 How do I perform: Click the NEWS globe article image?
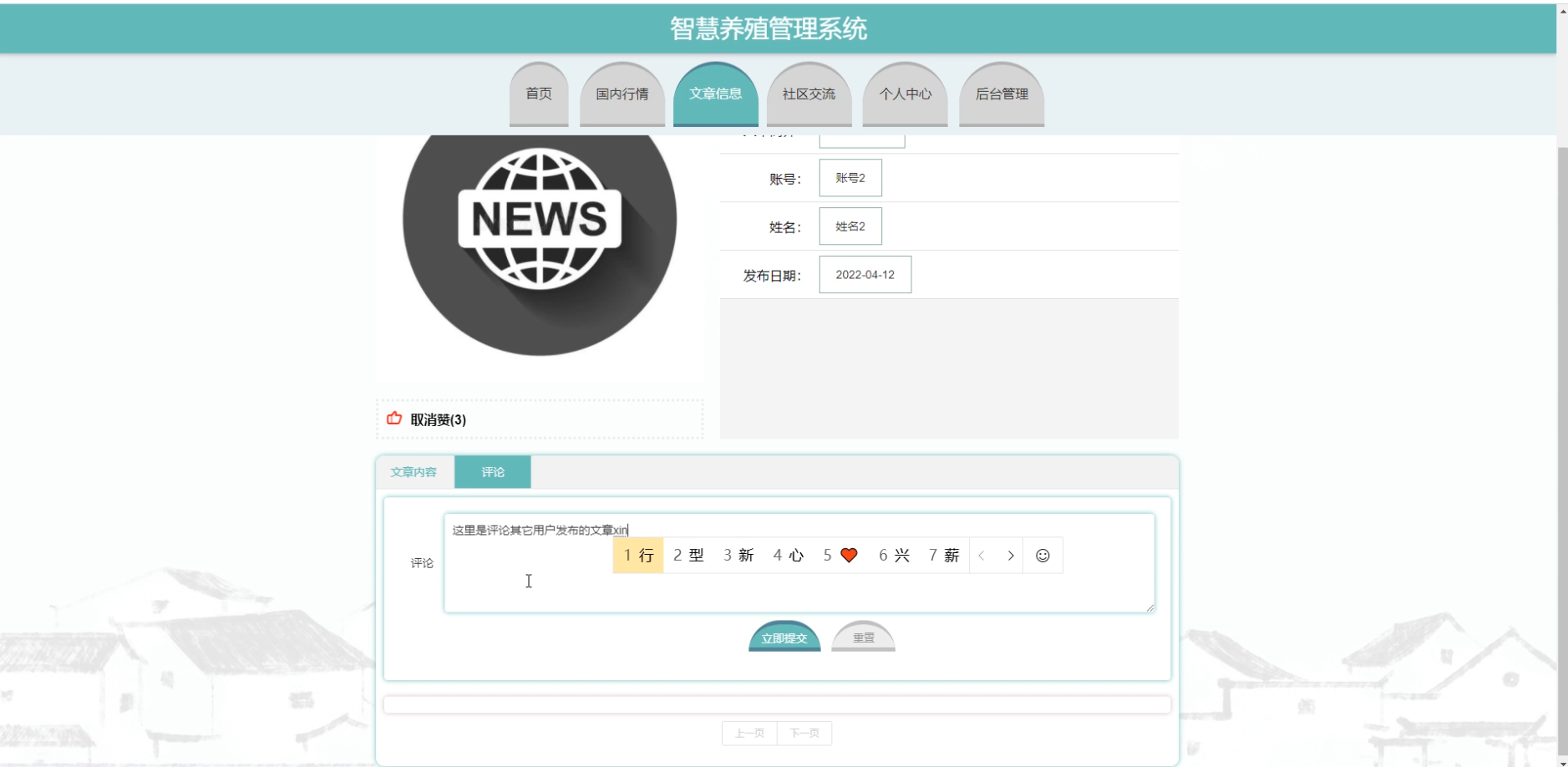point(540,245)
